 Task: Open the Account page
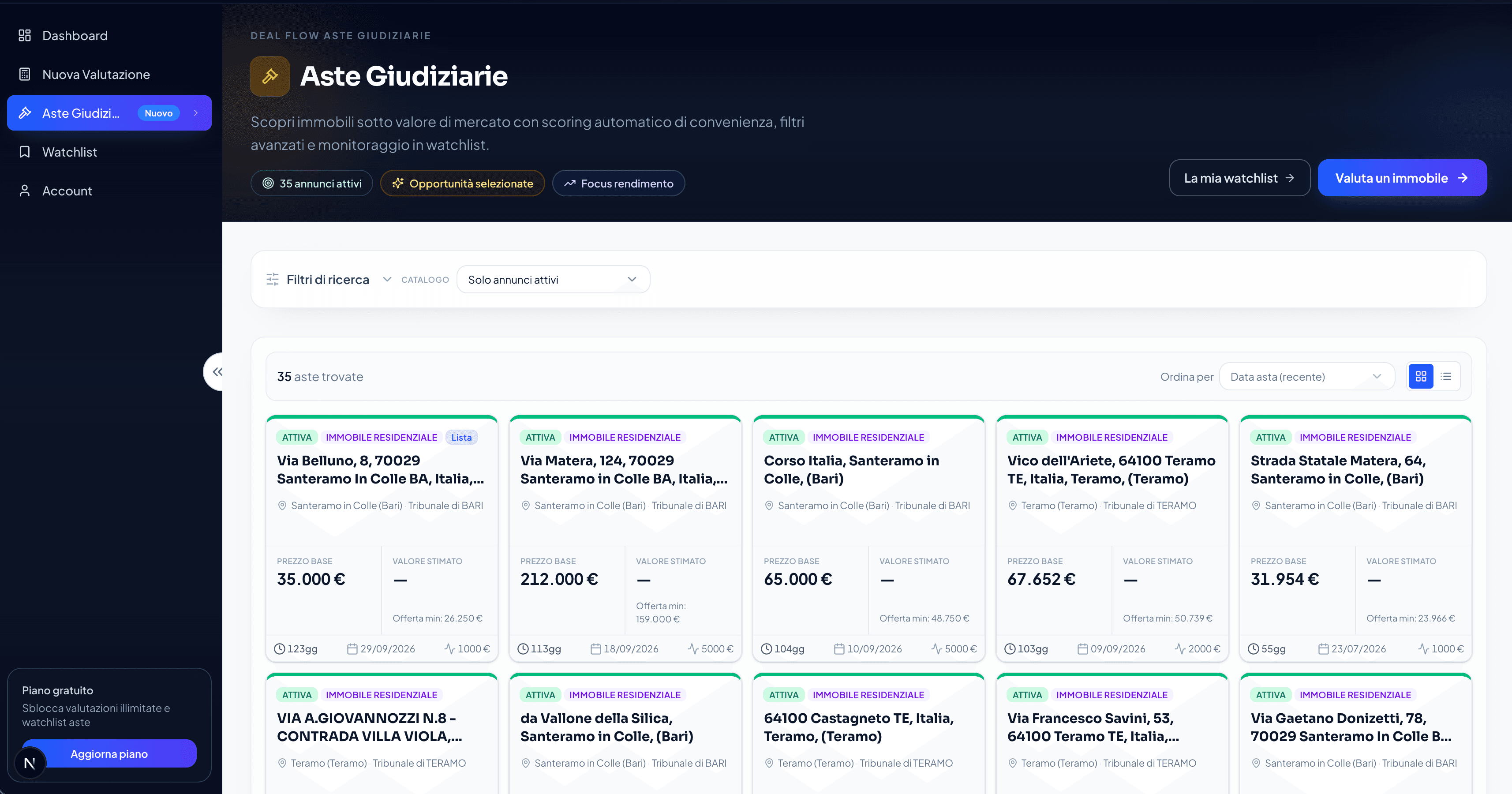[x=109, y=191]
